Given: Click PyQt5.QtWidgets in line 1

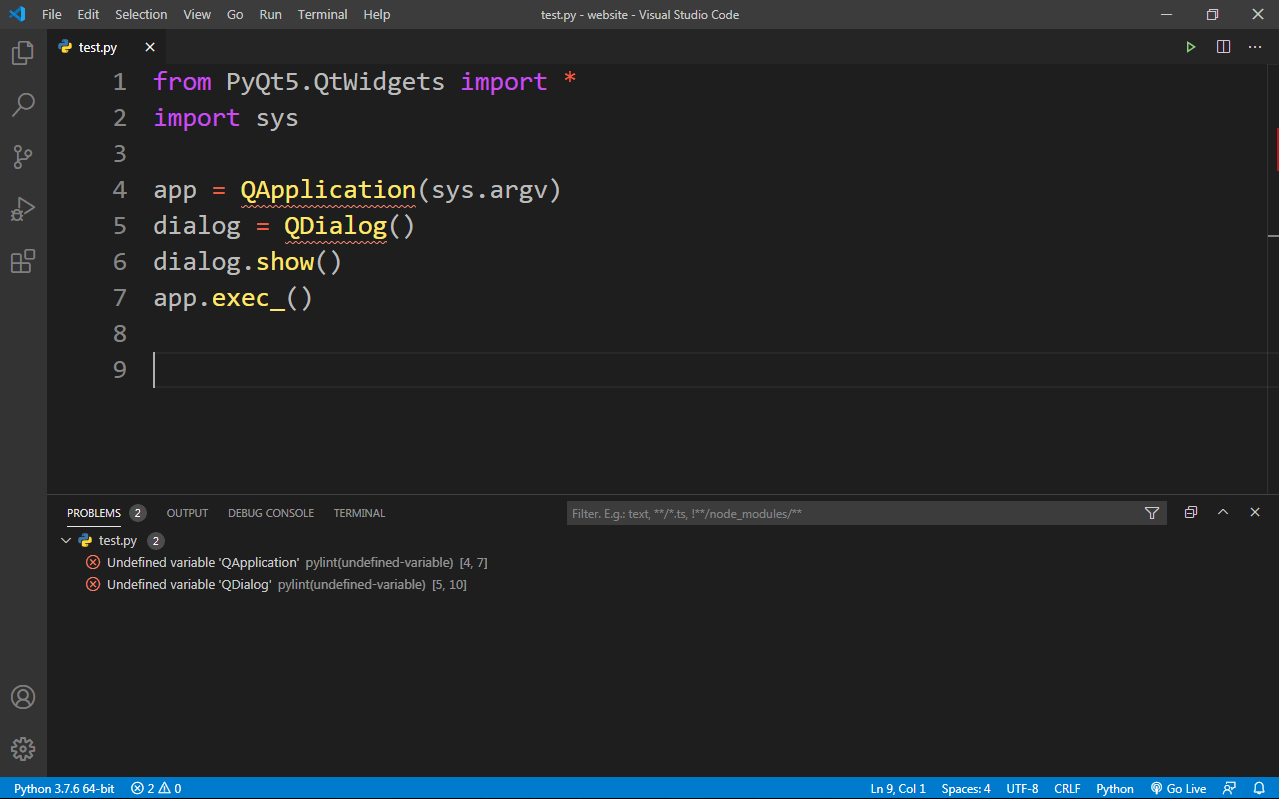Looking at the screenshot, I should [335, 82].
